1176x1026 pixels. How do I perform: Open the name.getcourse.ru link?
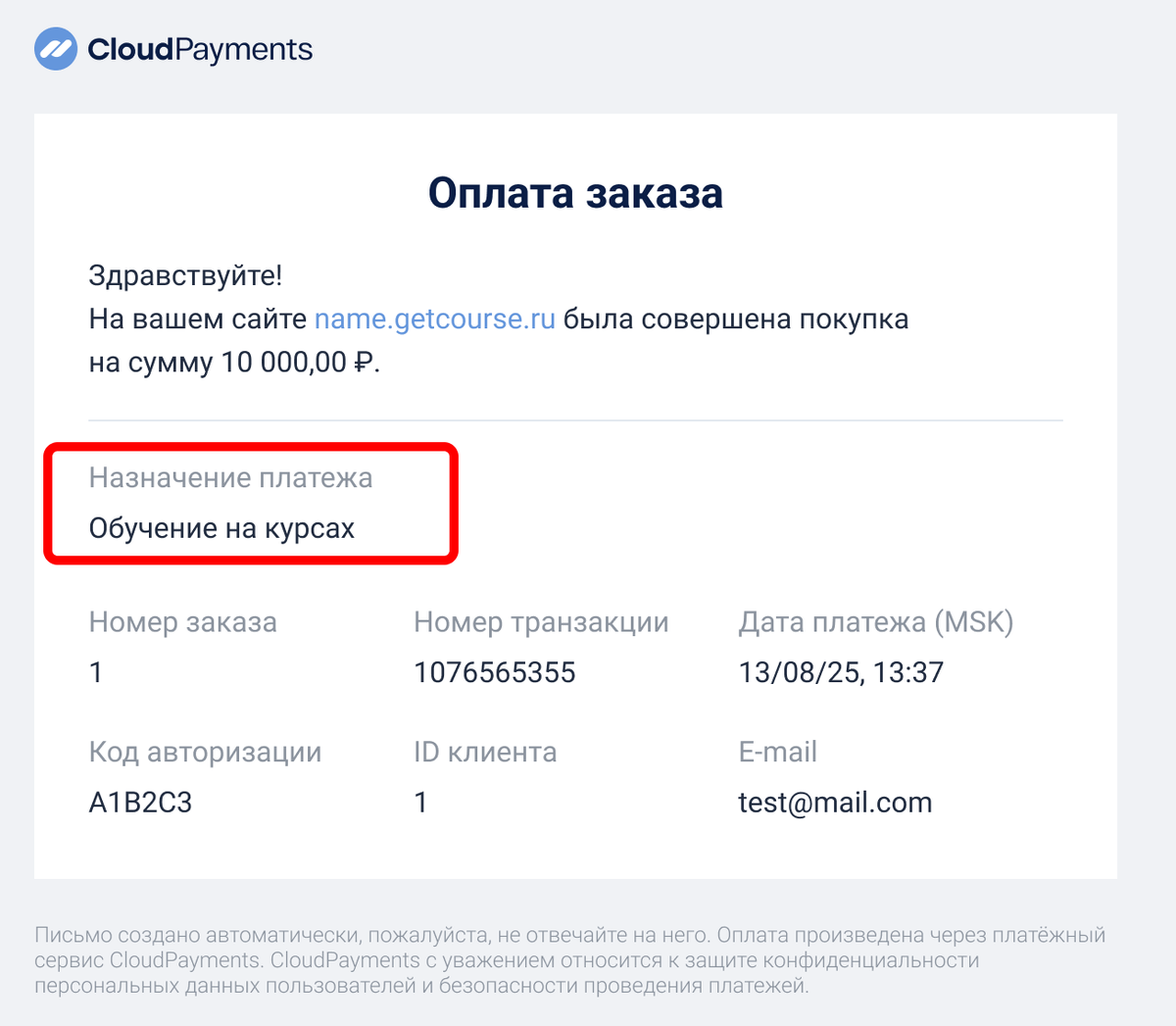pyautogui.click(x=435, y=319)
